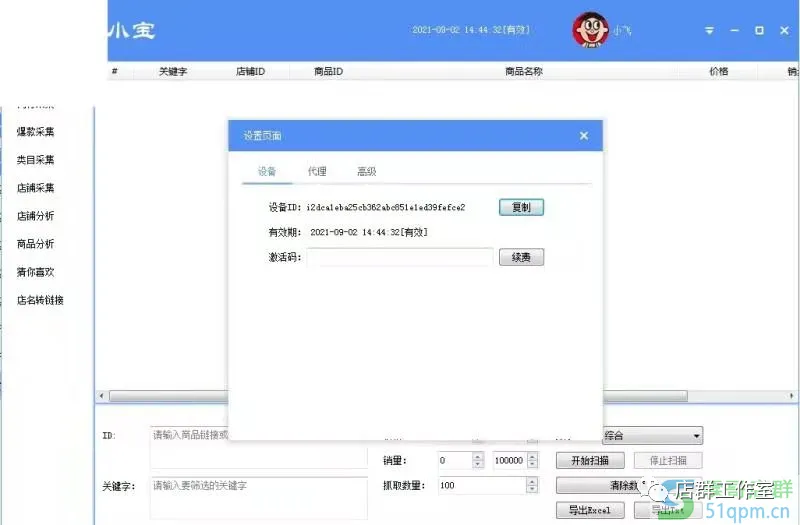
Task: Increase the 销量 maximum value stepper
Action: (533, 457)
